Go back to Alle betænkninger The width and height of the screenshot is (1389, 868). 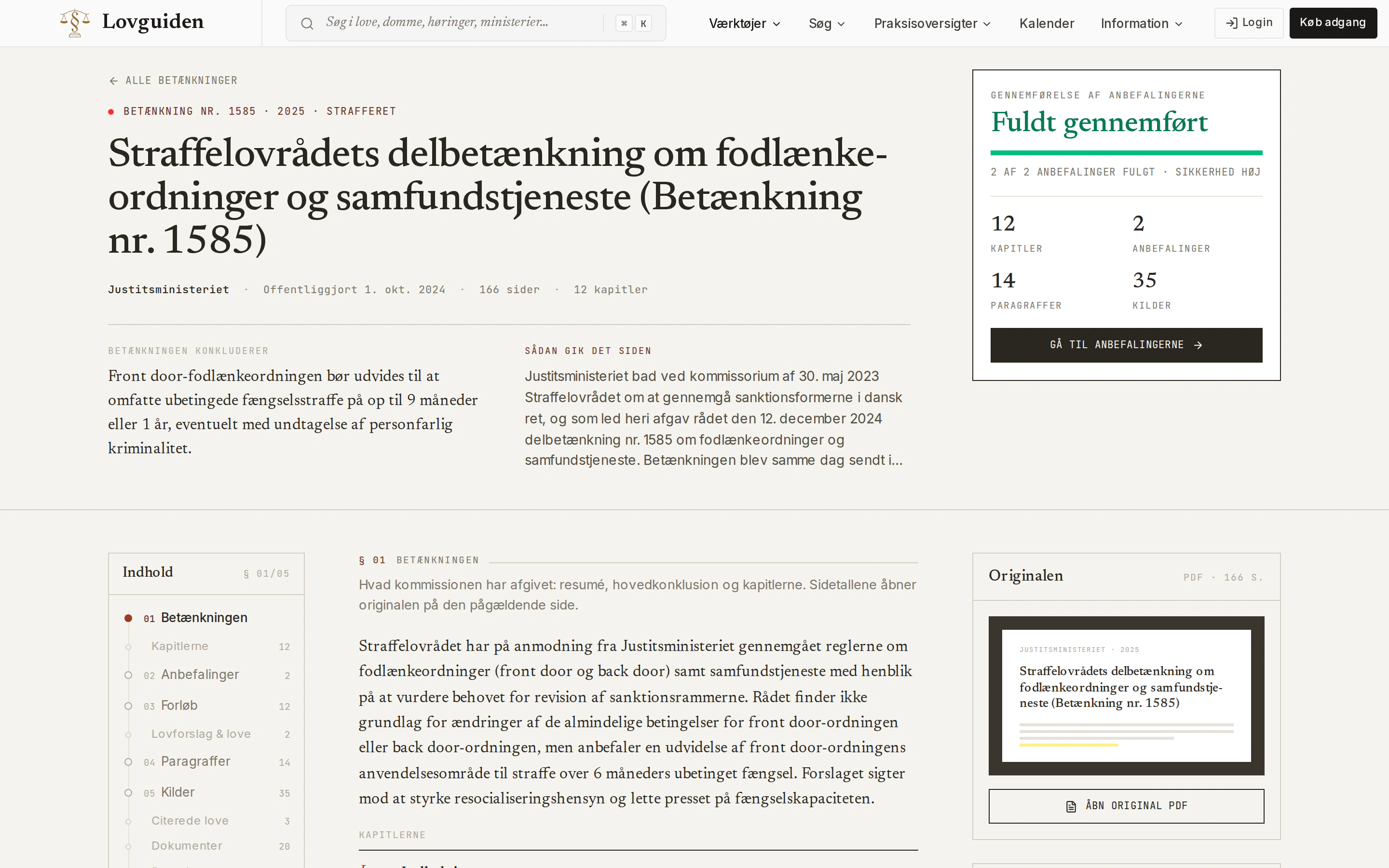click(173, 81)
